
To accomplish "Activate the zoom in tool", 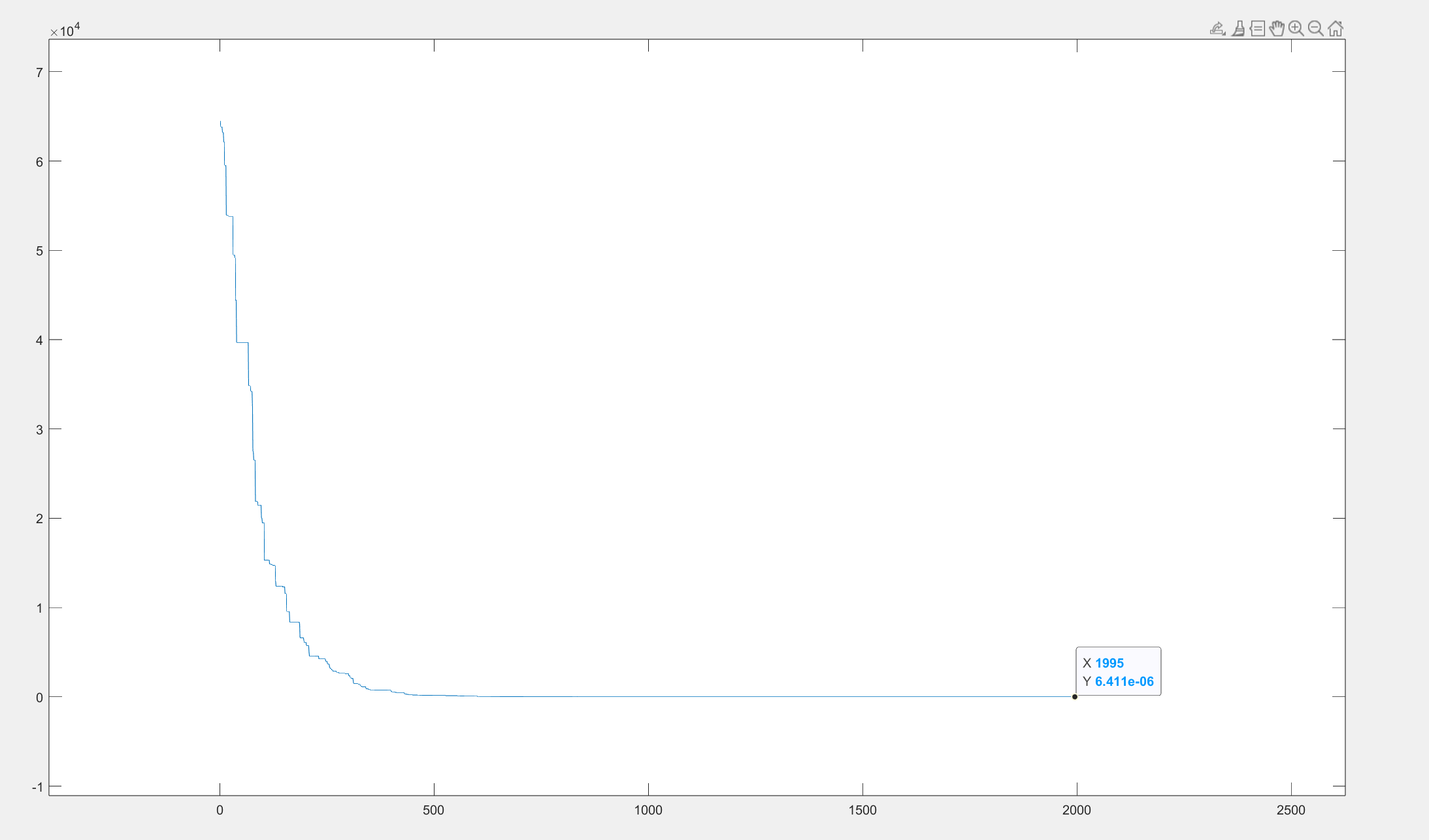I will click(x=1296, y=29).
